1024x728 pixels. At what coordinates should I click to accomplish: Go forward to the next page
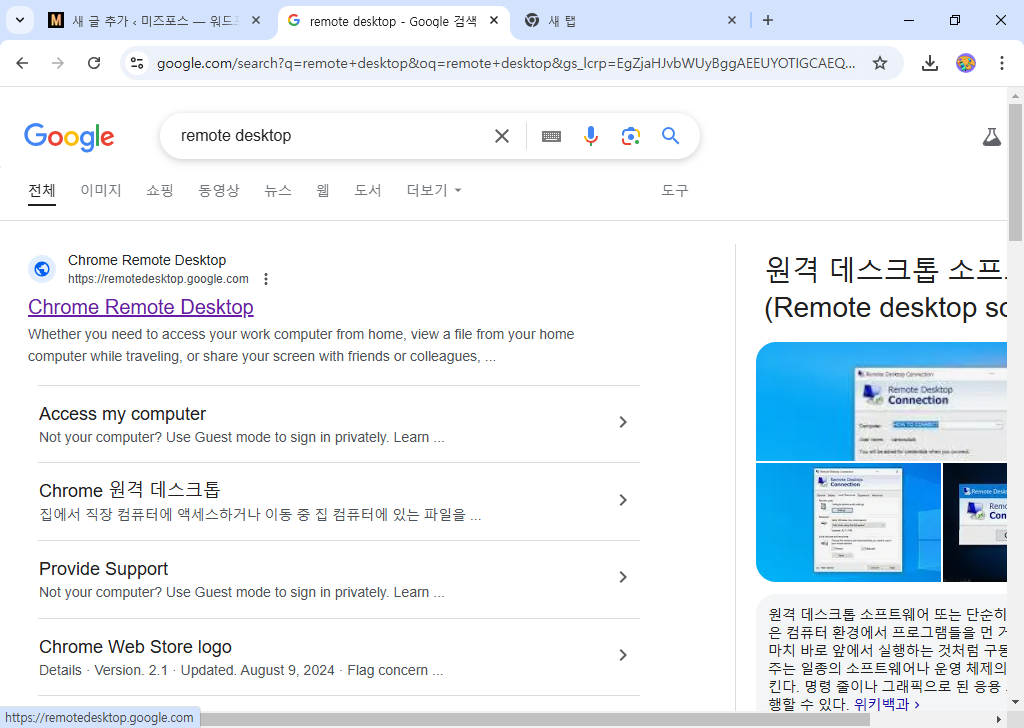point(58,63)
